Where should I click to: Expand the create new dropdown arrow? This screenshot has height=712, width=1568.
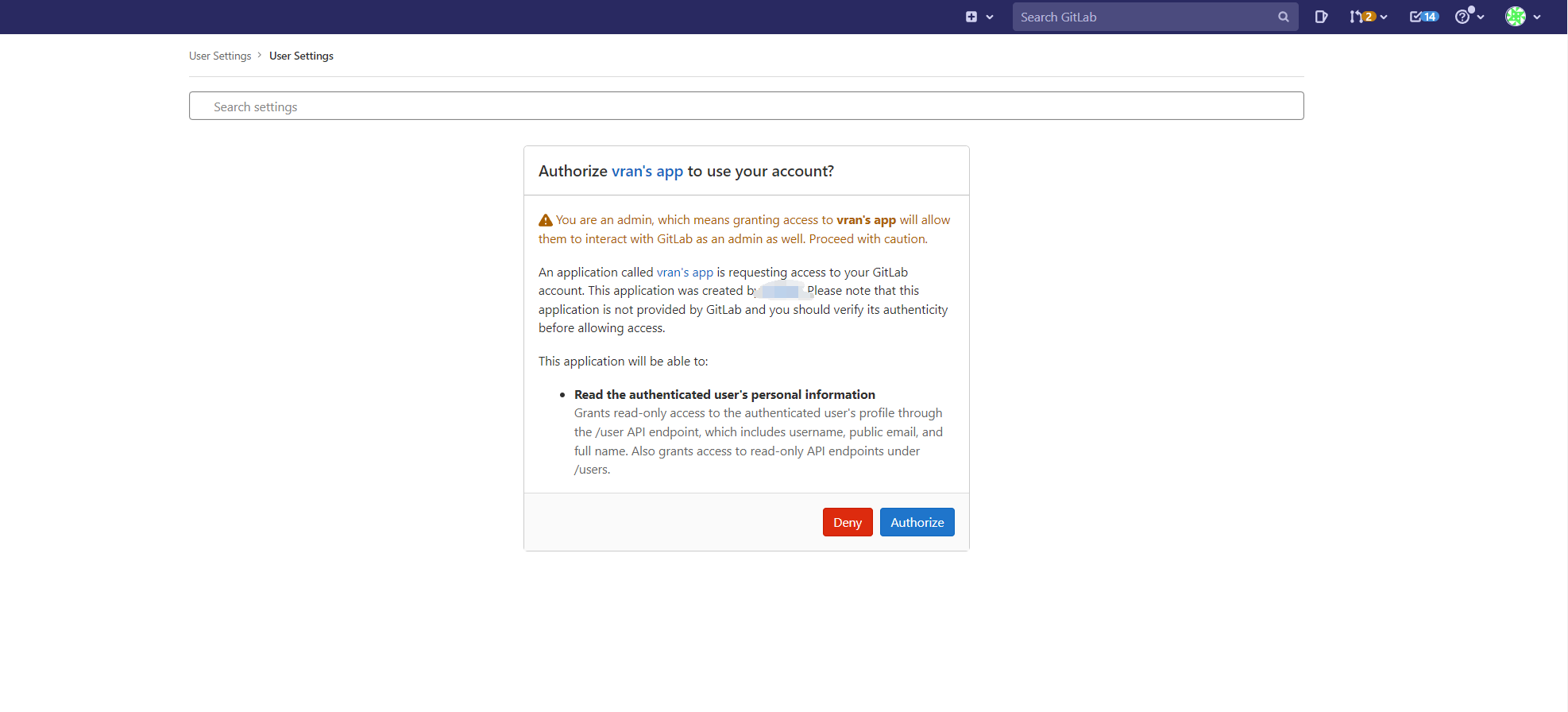(x=990, y=17)
